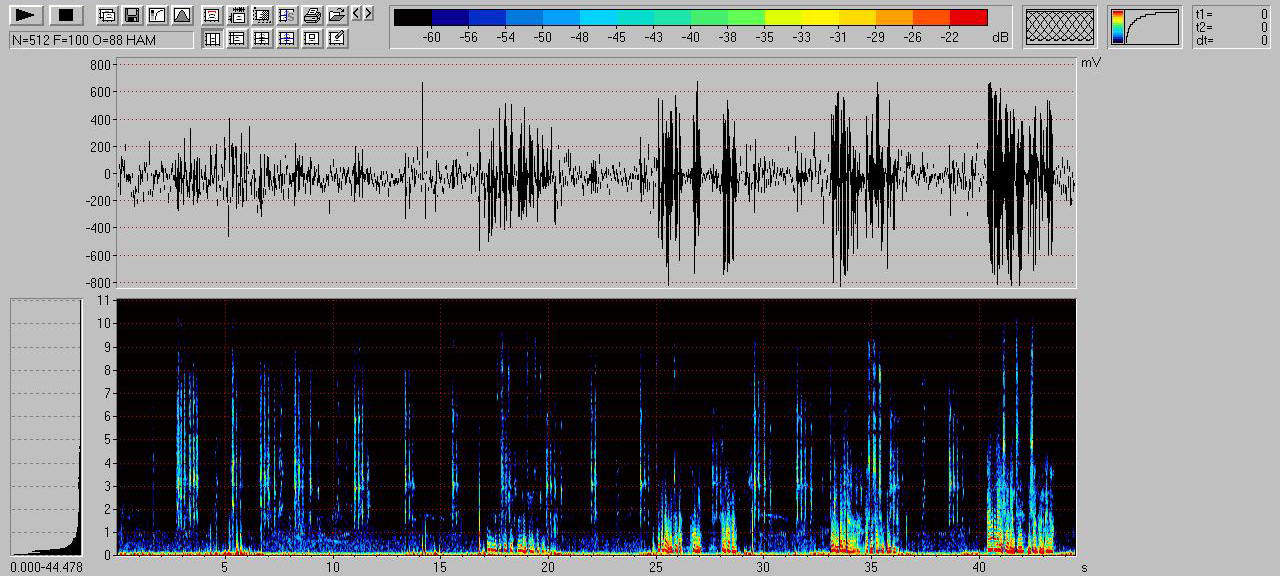This screenshot has height=576, width=1280.
Task: Click the red -22 dB end of color scale
Action: (968, 17)
